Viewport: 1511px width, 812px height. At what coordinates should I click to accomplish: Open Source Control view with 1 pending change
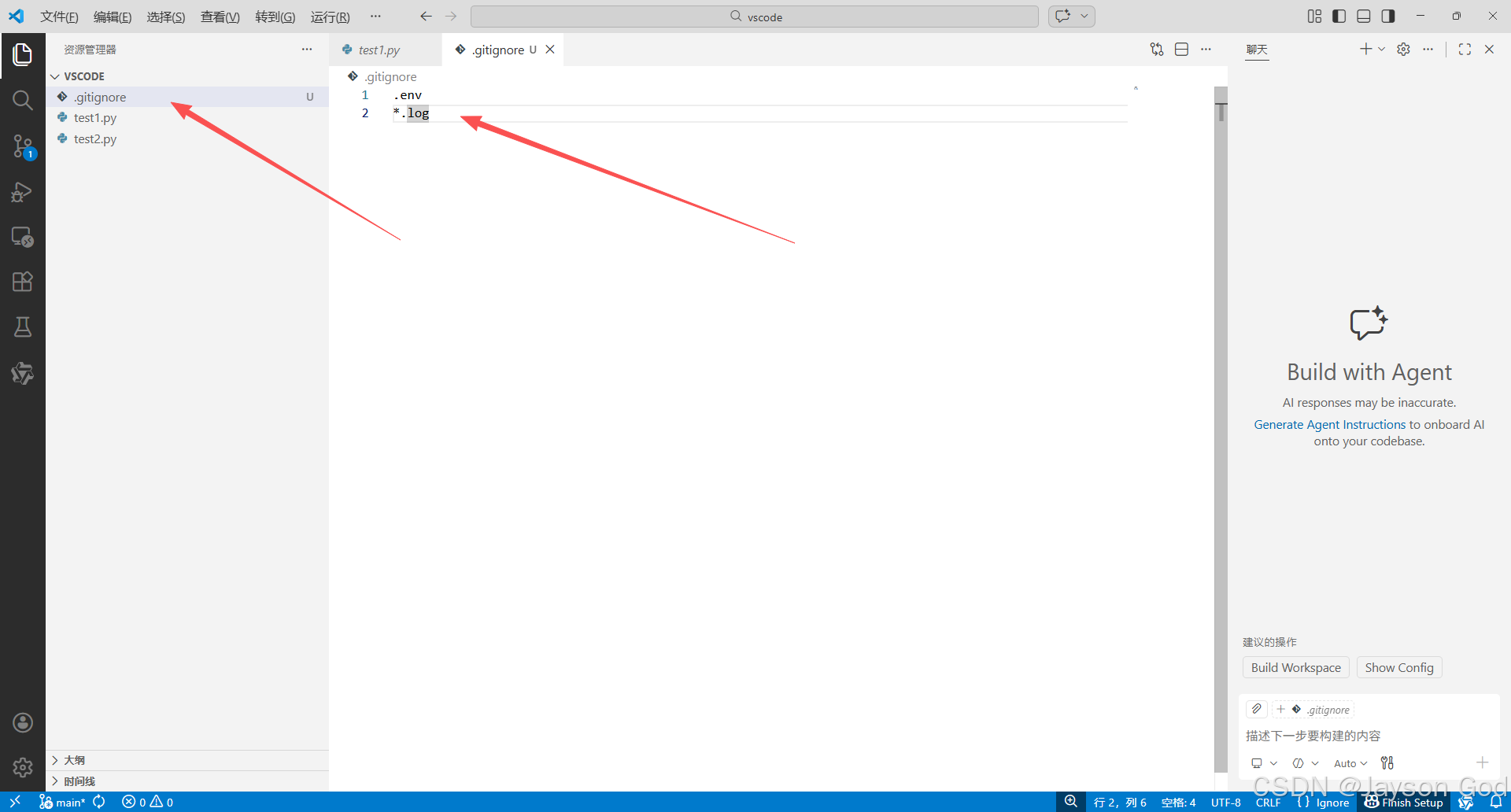click(x=23, y=146)
